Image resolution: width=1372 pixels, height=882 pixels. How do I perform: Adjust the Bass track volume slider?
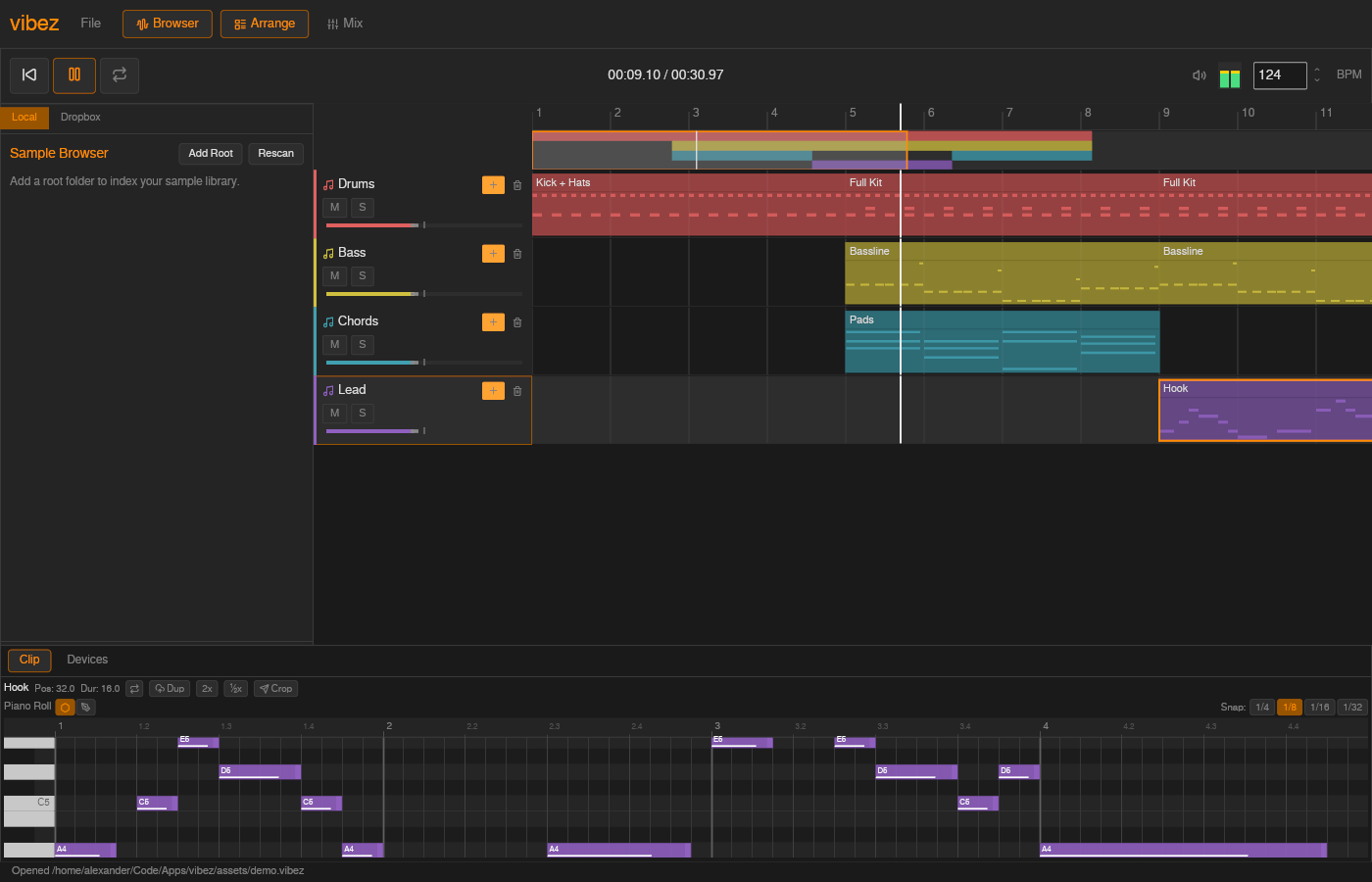423,294
